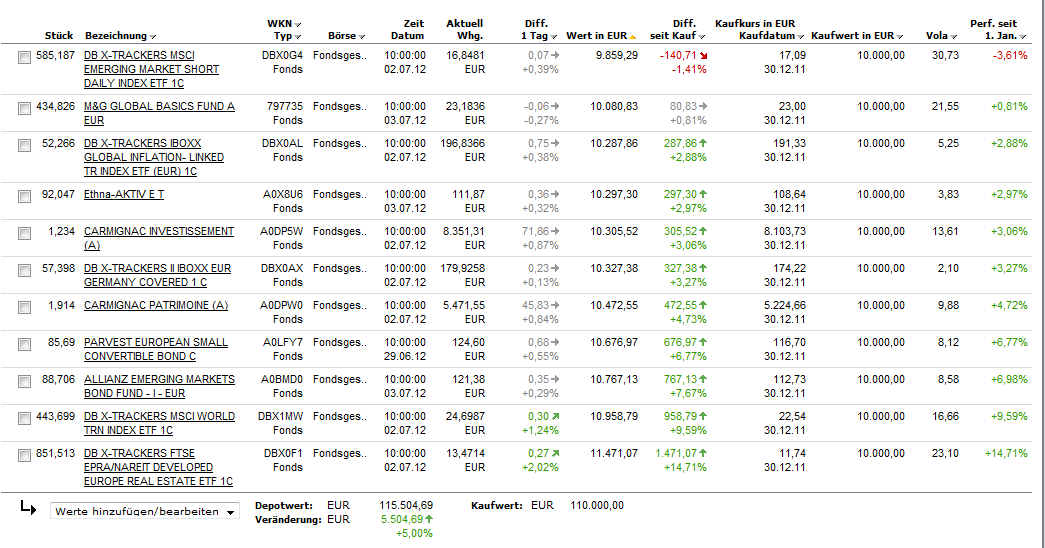Sort by Diff. 1 Tag arrow

point(554,37)
